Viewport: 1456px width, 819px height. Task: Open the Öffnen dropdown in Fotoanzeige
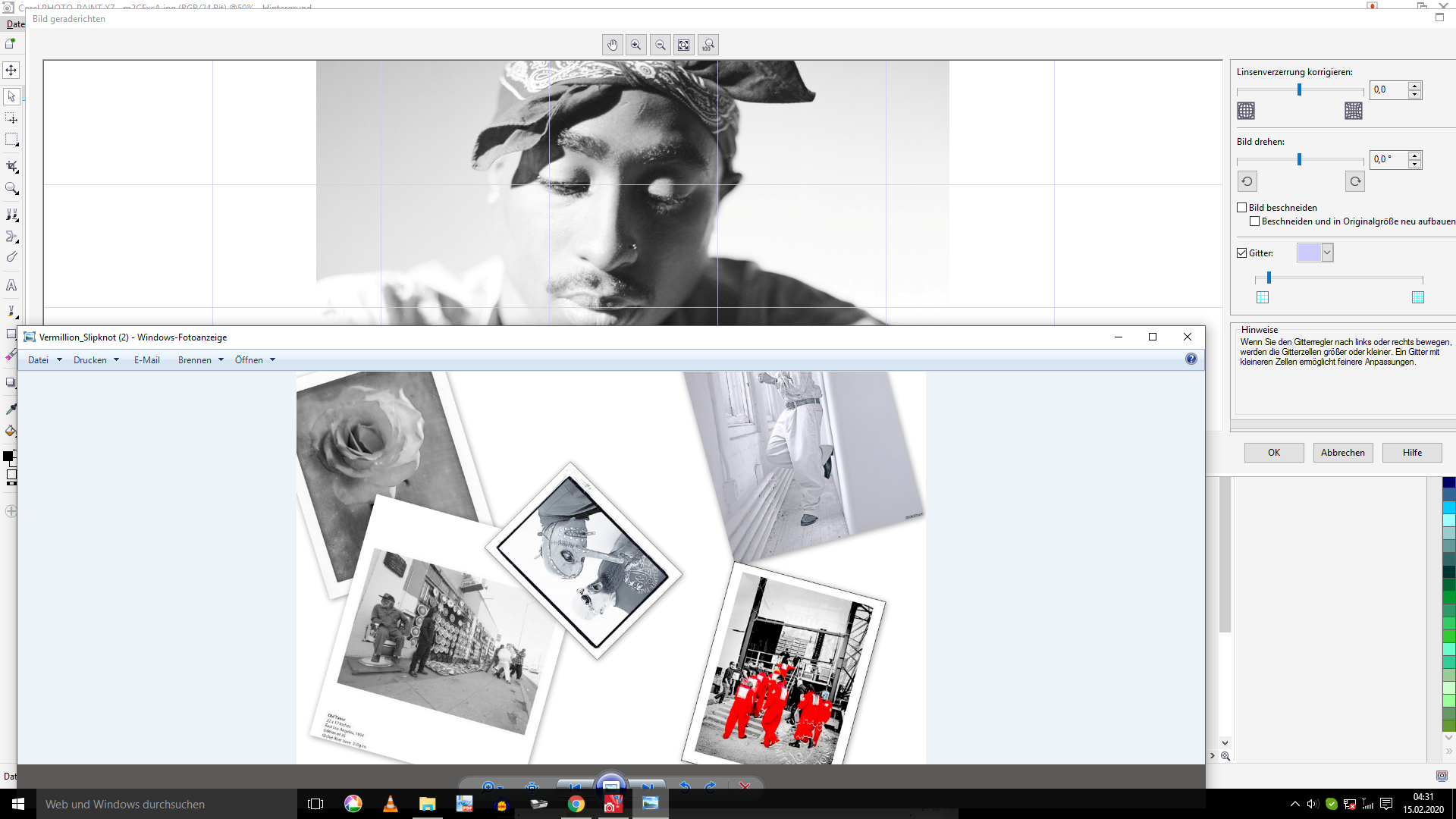256,360
